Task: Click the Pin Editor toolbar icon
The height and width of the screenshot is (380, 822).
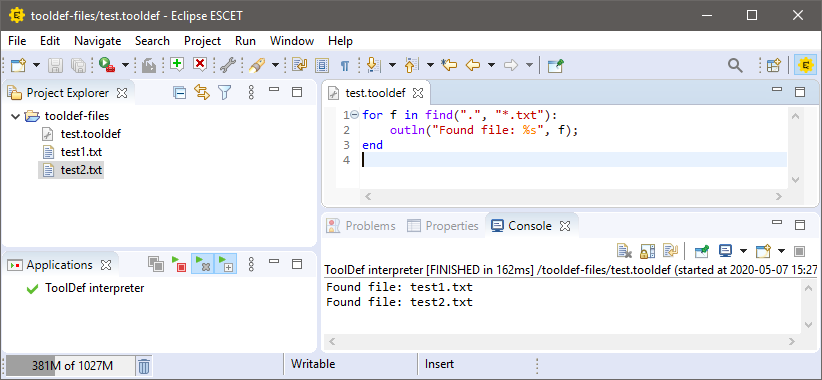Action: point(555,65)
